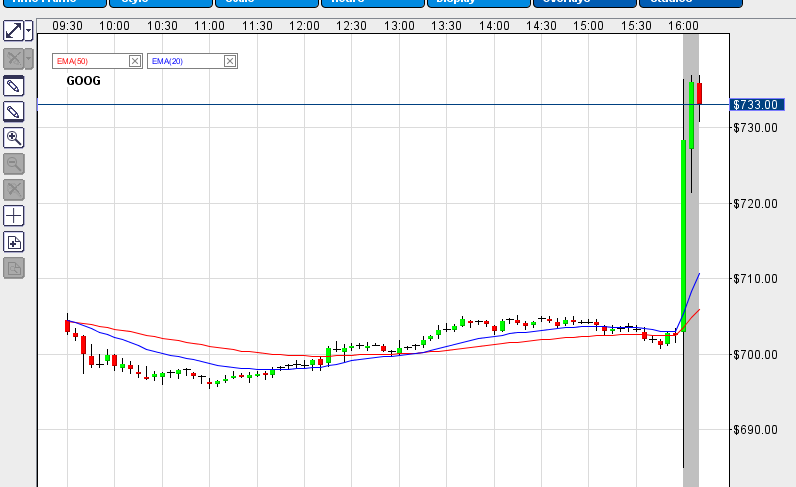Click the zoom out magnifier icon
The image size is (796, 487).
tap(14, 164)
